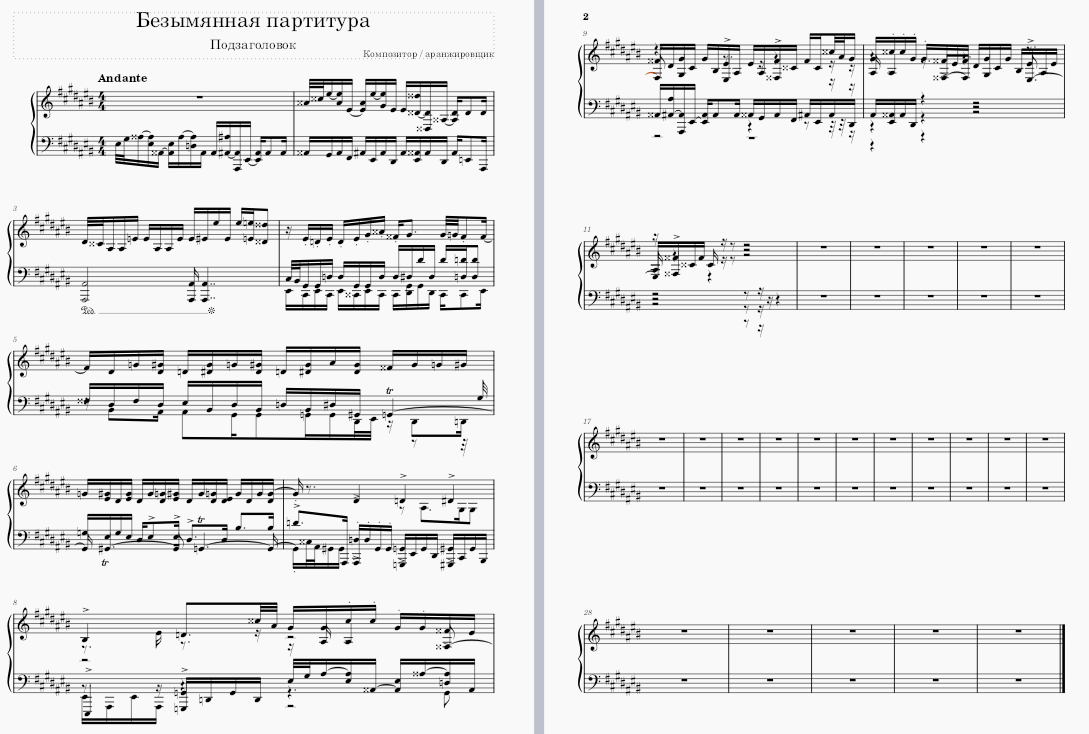The width and height of the screenshot is (1089, 734).
Task: Select the accent mark opening measure 8
Action: point(86,609)
